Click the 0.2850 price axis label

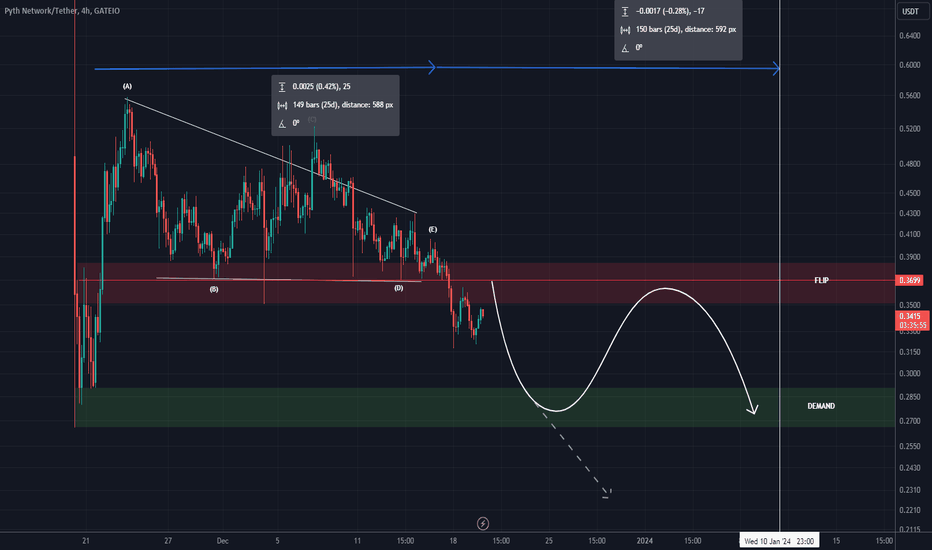click(x=909, y=397)
